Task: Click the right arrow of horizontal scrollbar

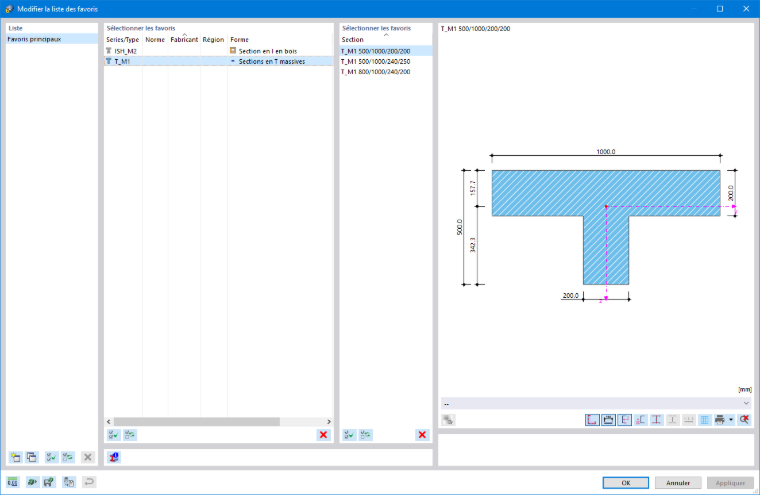Action: coord(329,422)
